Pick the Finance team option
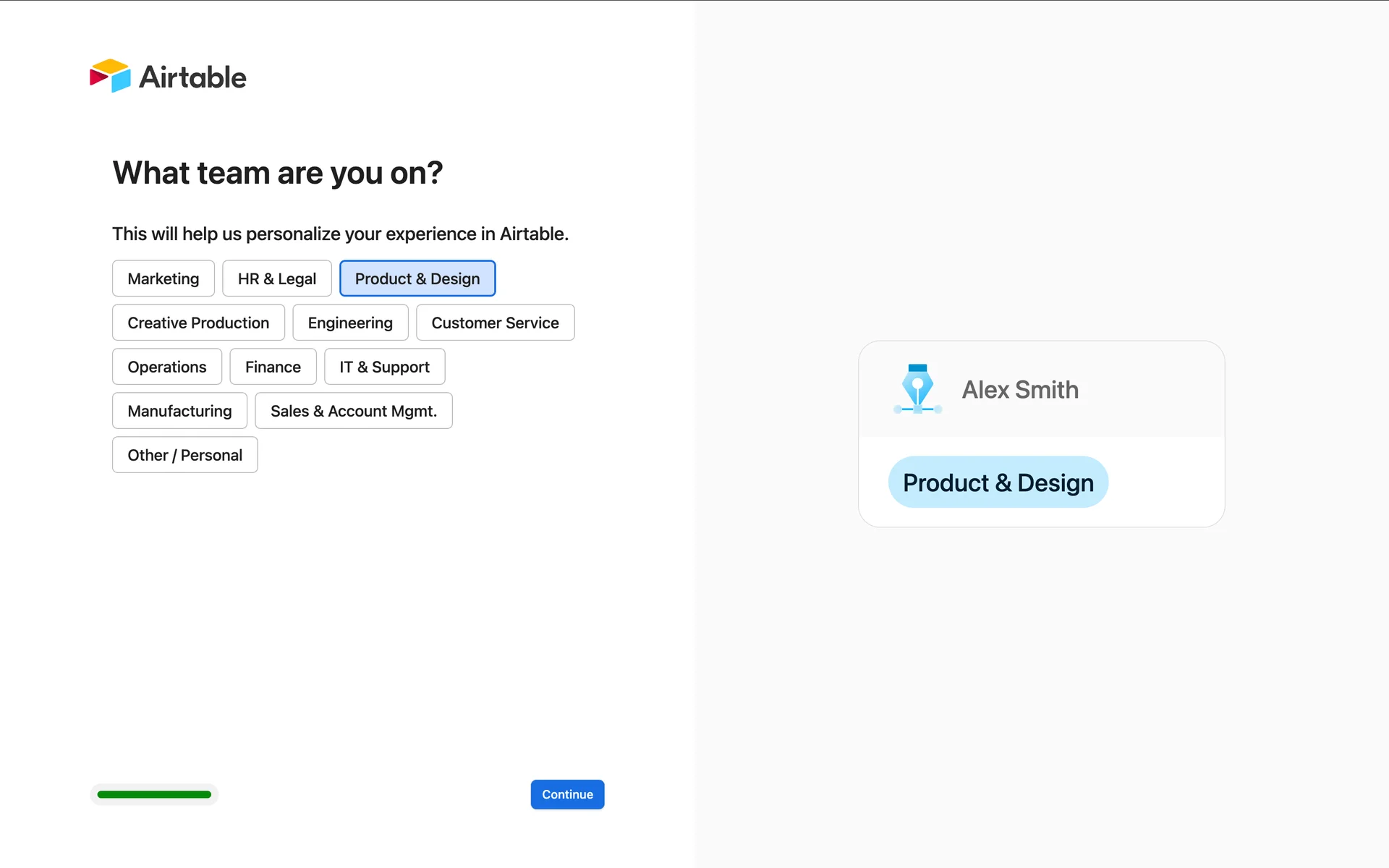The width and height of the screenshot is (1389, 868). tap(272, 367)
